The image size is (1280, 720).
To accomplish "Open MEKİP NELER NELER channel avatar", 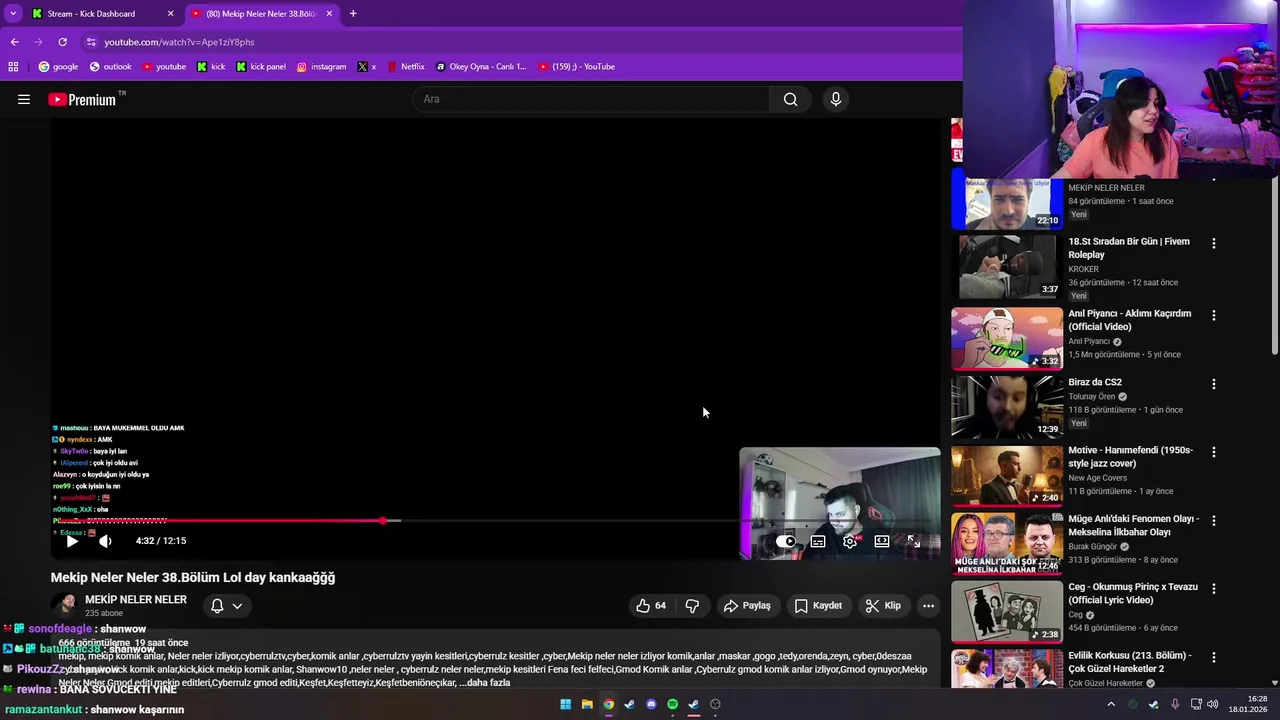I will click(x=66, y=605).
